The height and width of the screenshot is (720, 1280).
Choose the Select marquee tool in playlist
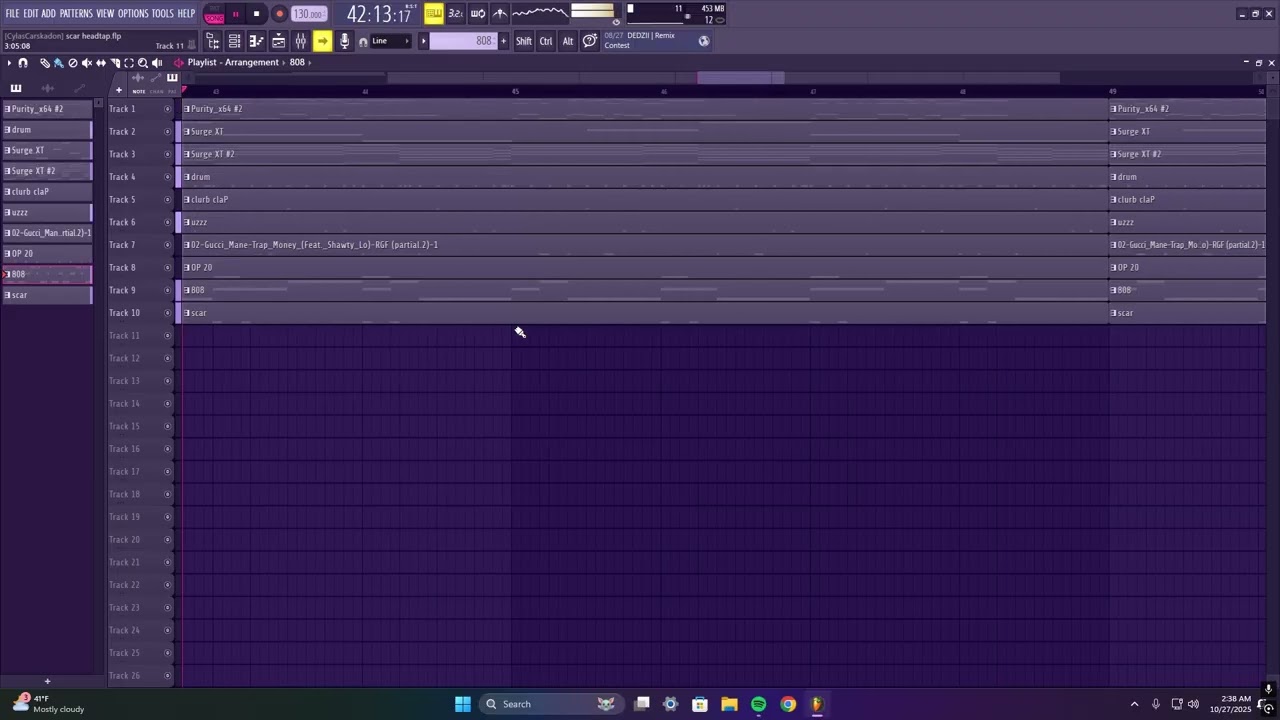[129, 63]
